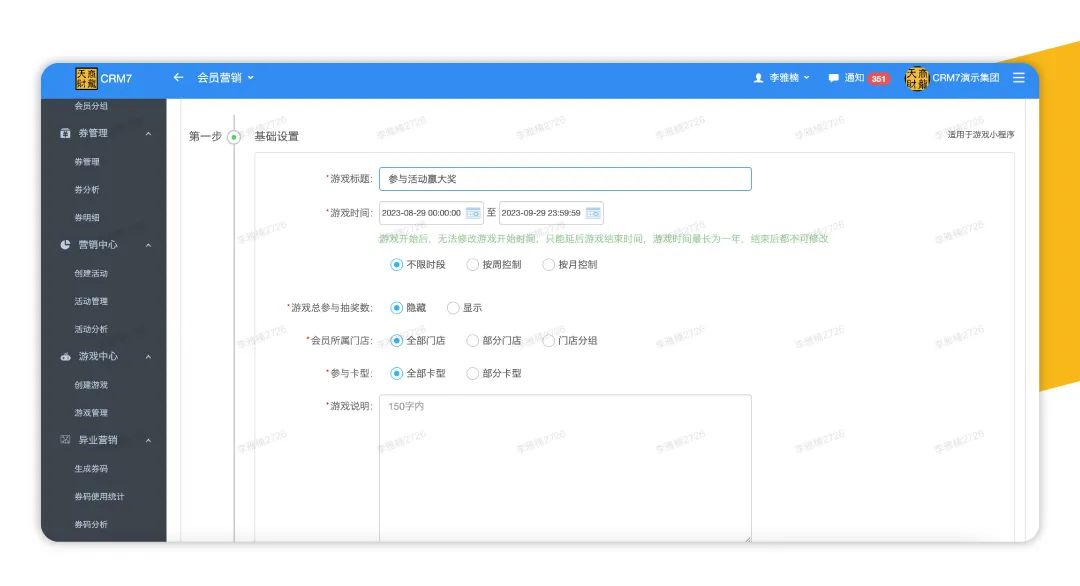Open 会员分组 in the sidebar
Image resolution: width=1080 pixels, height=586 pixels.
tap(91, 106)
